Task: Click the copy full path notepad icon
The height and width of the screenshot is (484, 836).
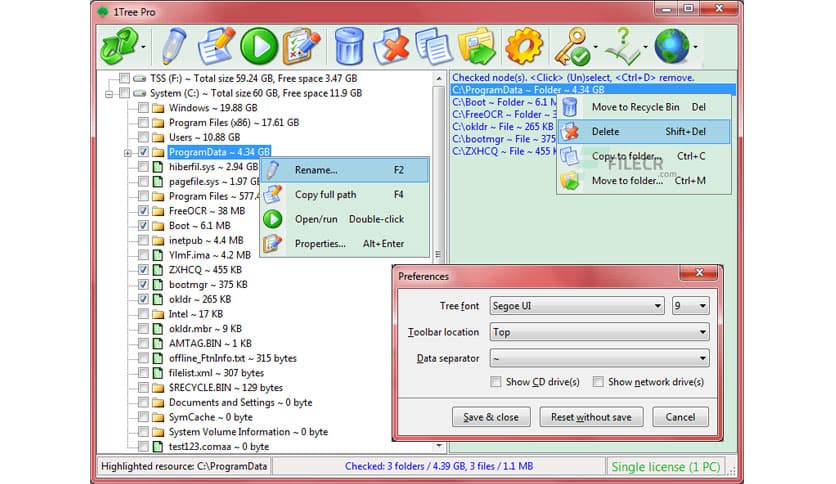Action: (x=216, y=46)
